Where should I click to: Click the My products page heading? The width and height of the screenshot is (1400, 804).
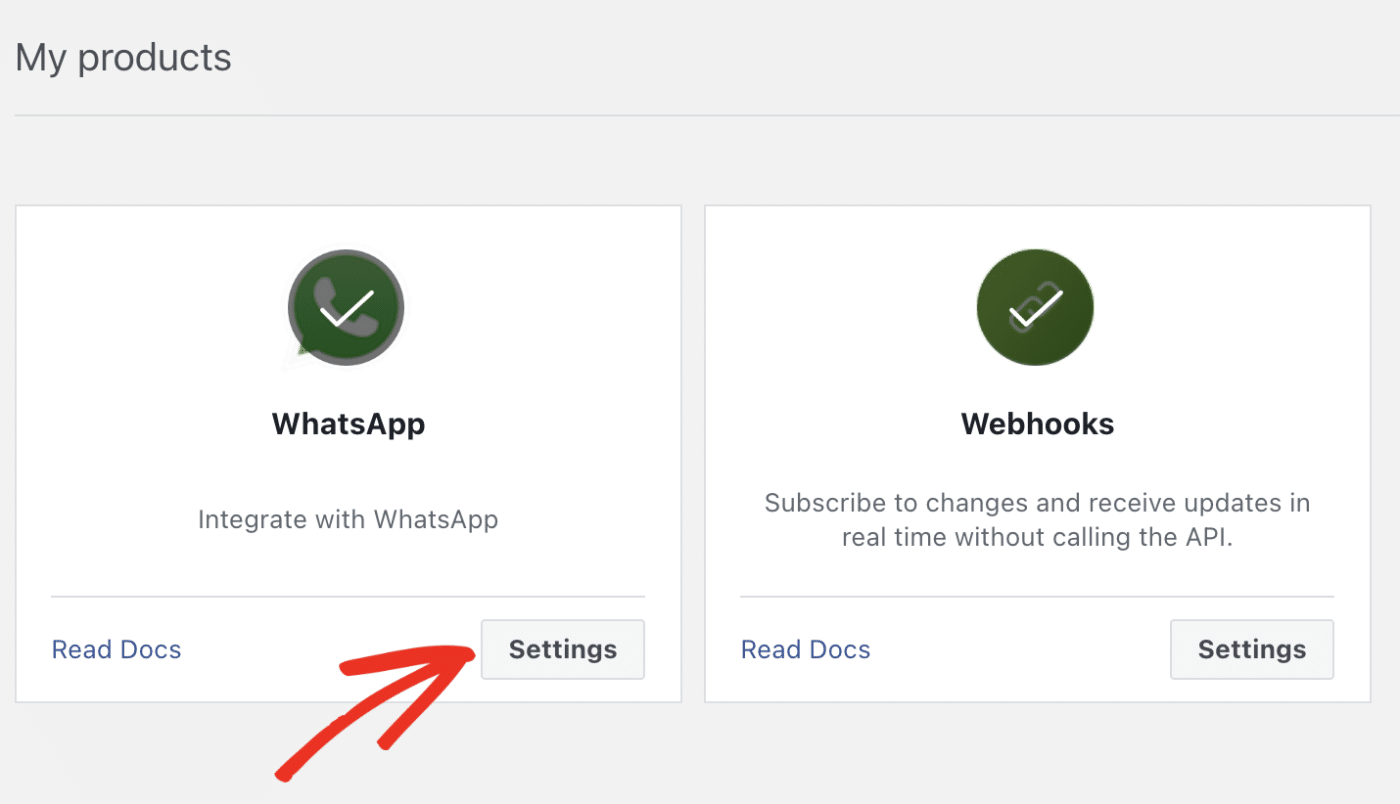click(x=123, y=57)
